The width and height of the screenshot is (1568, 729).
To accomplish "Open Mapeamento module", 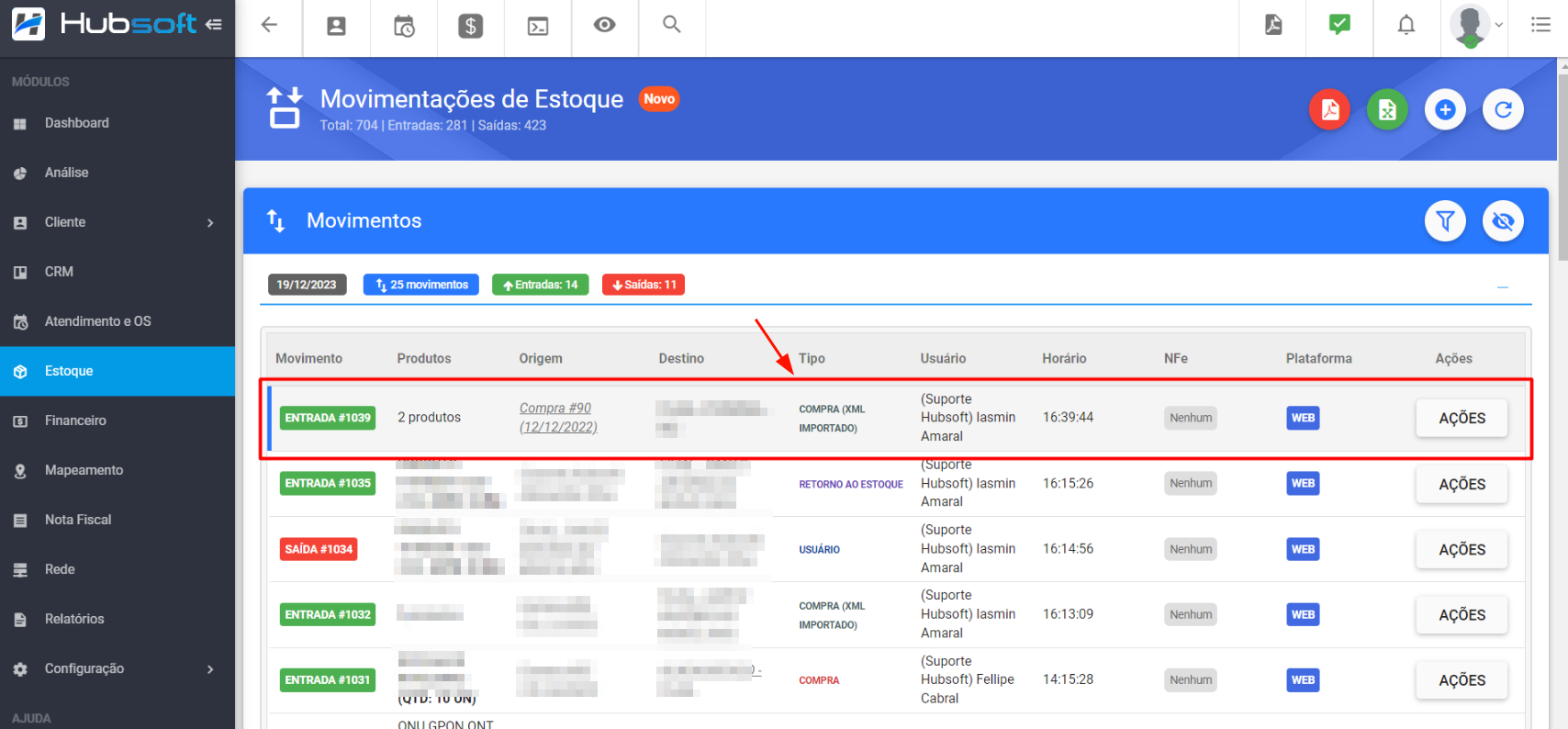I will point(118,470).
